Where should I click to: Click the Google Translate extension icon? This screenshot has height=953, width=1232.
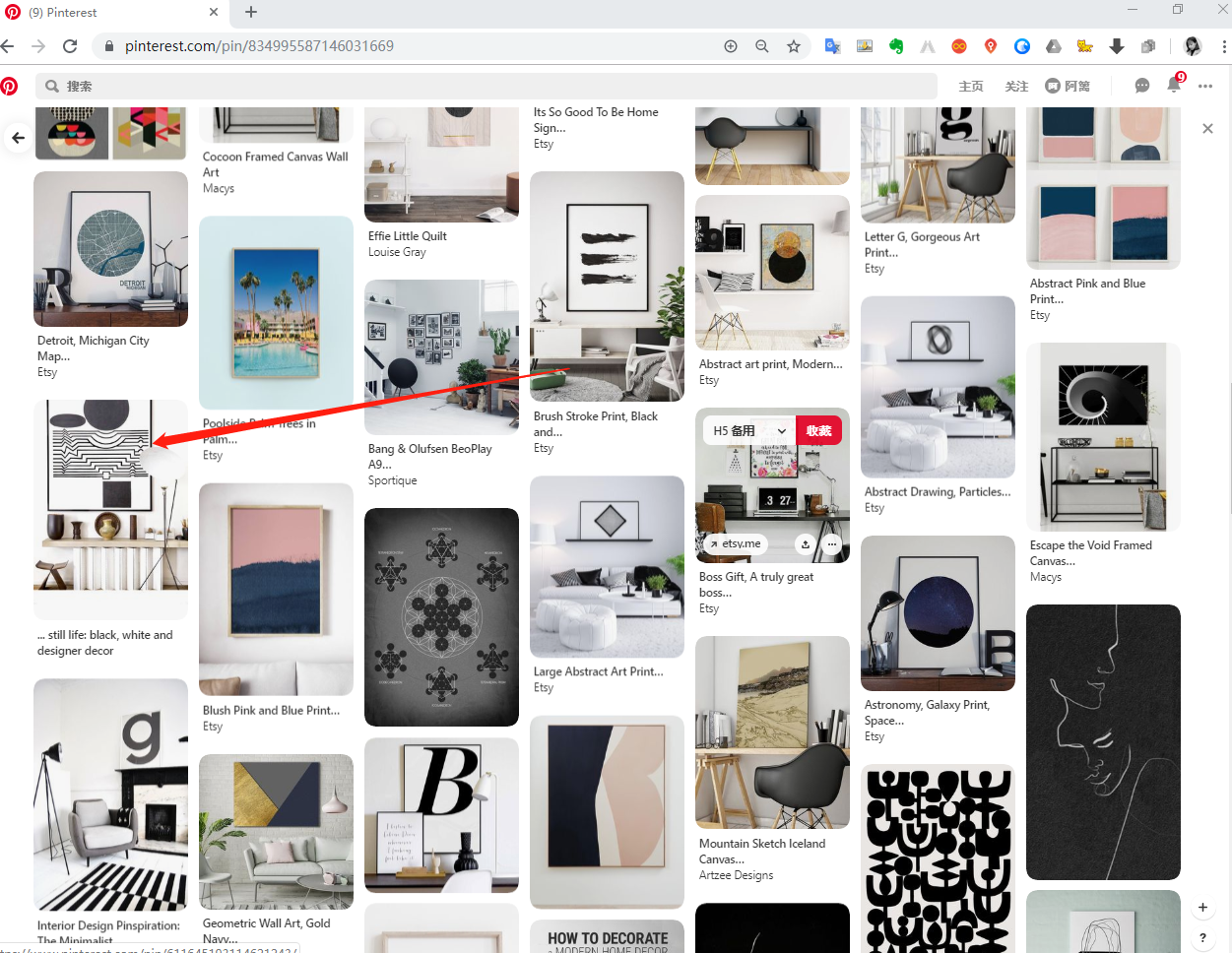(x=833, y=46)
